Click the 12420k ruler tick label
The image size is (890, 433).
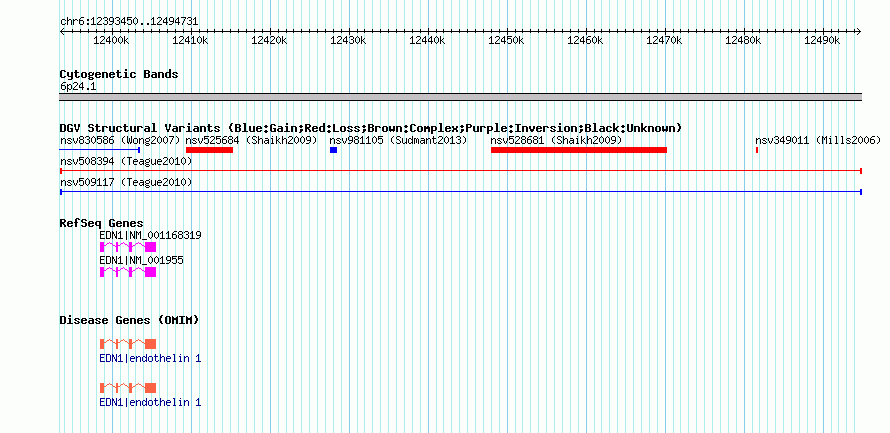pyautogui.click(x=270, y=40)
